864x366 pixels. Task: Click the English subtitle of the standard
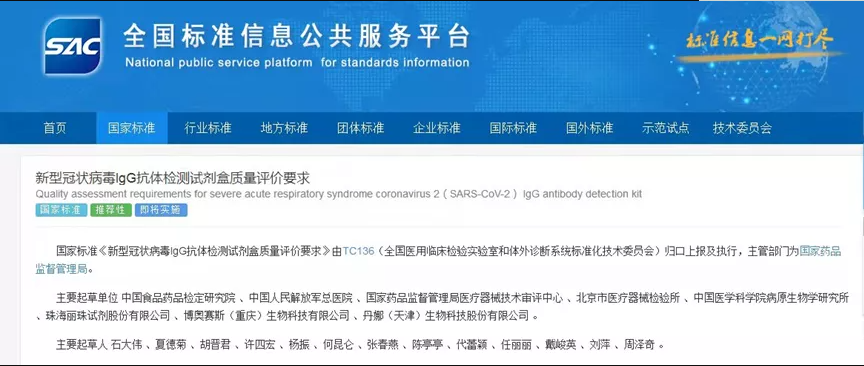click(339, 194)
